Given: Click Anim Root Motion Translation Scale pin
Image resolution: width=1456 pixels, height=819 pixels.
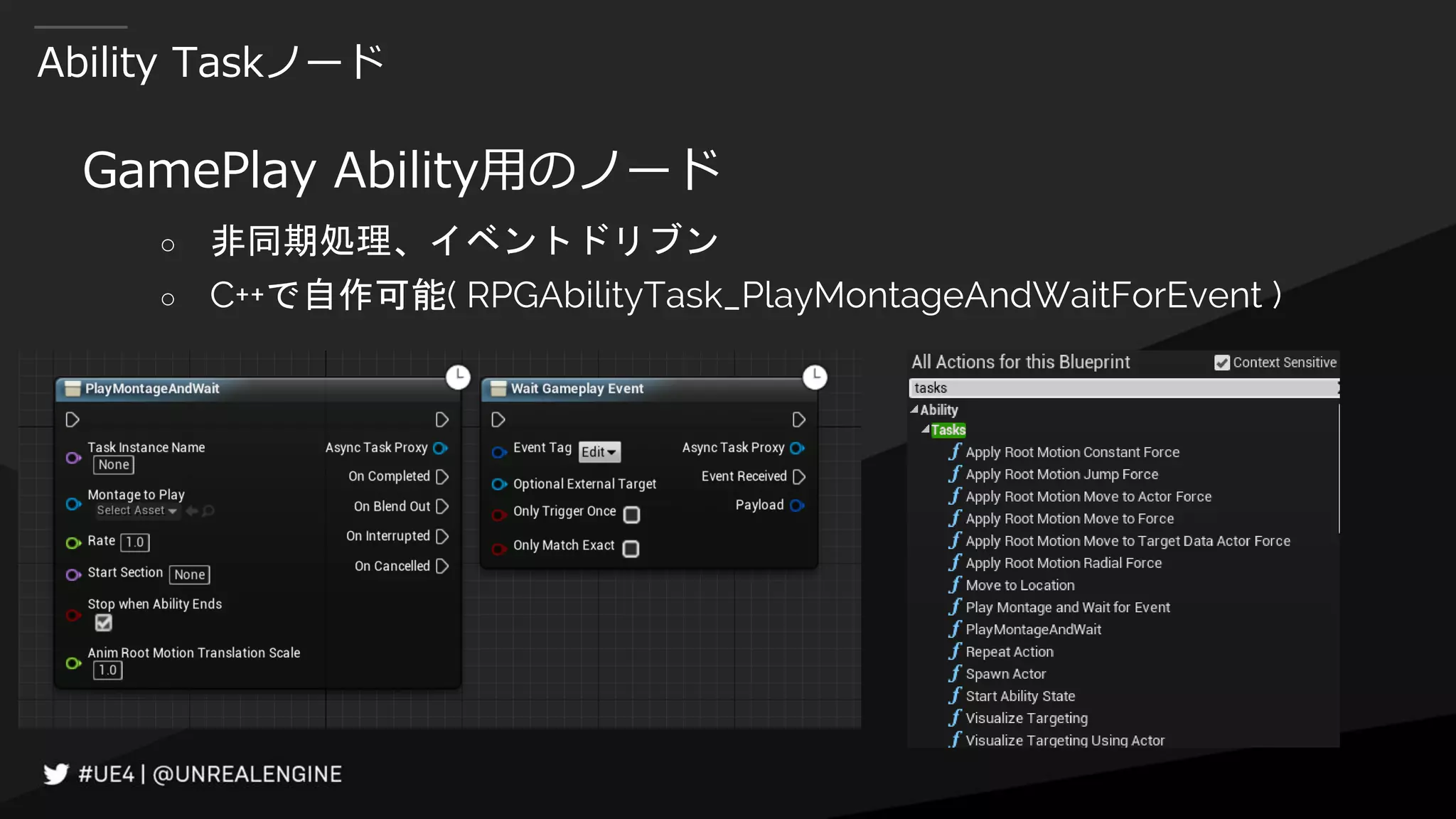Looking at the screenshot, I should 73,663.
